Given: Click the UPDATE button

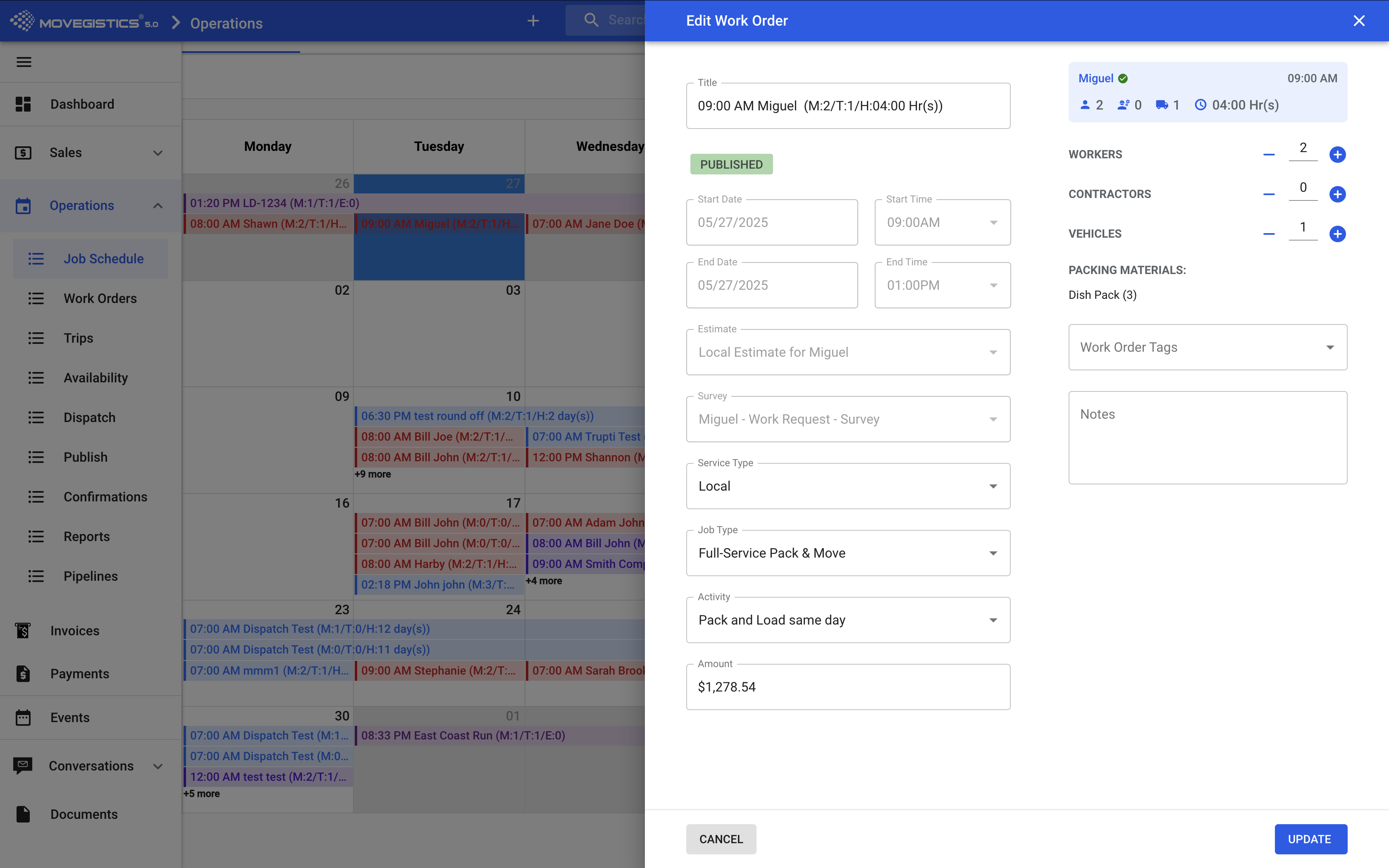Looking at the screenshot, I should (x=1310, y=839).
